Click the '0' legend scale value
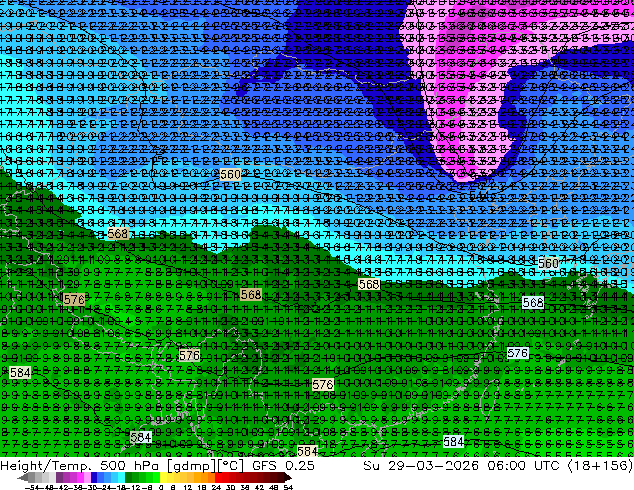 (161, 487)
